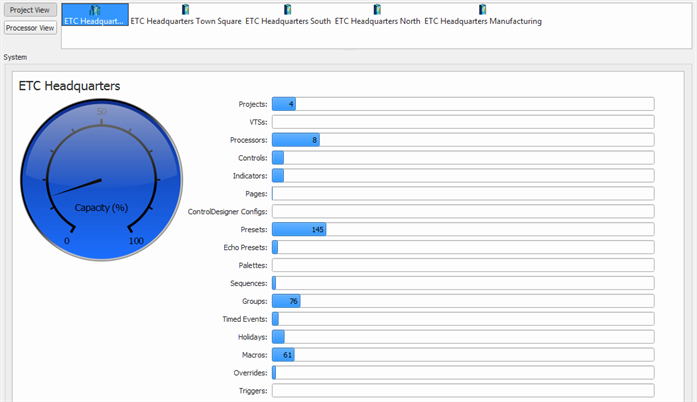Click the empty Palettes usage bar
This screenshot has width=697, height=402.
(x=463, y=265)
